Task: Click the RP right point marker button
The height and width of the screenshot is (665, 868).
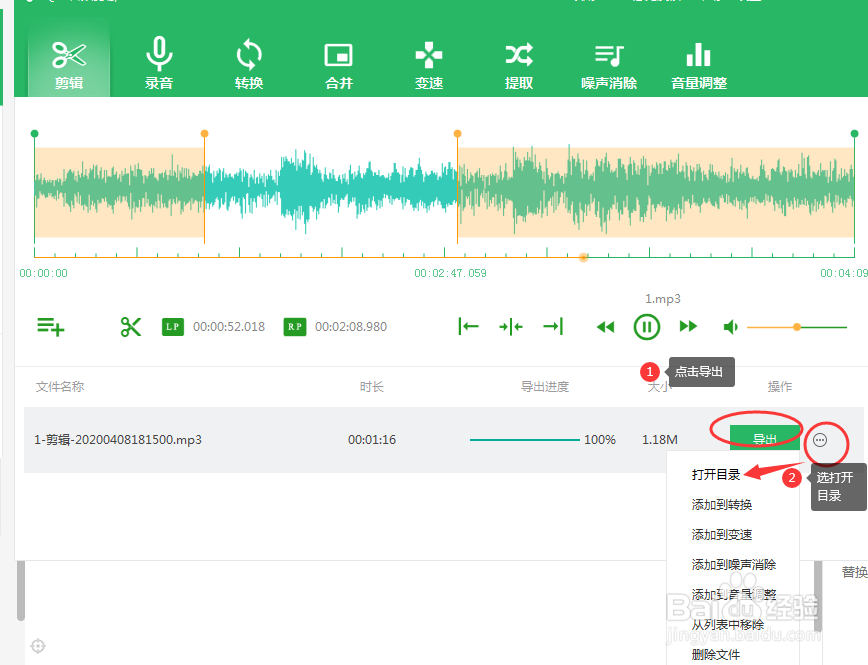Action: point(294,327)
